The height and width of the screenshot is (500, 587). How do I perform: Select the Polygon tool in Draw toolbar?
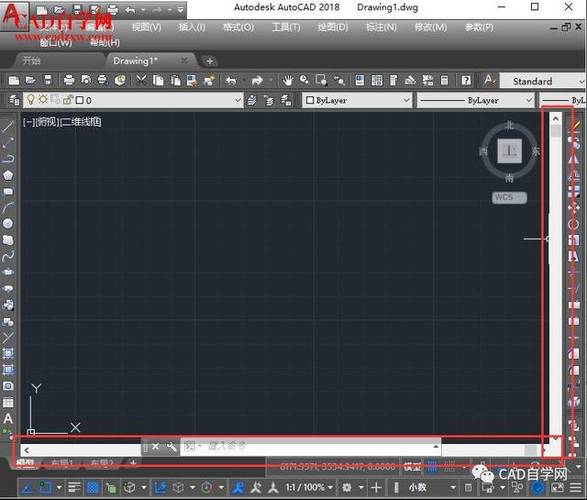pyautogui.click(x=8, y=175)
